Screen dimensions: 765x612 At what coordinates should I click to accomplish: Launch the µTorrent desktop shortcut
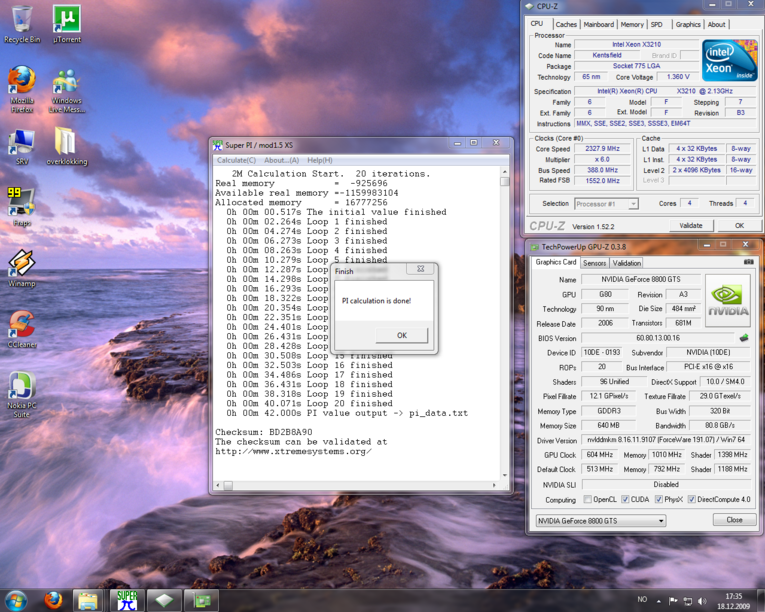point(67,24)
